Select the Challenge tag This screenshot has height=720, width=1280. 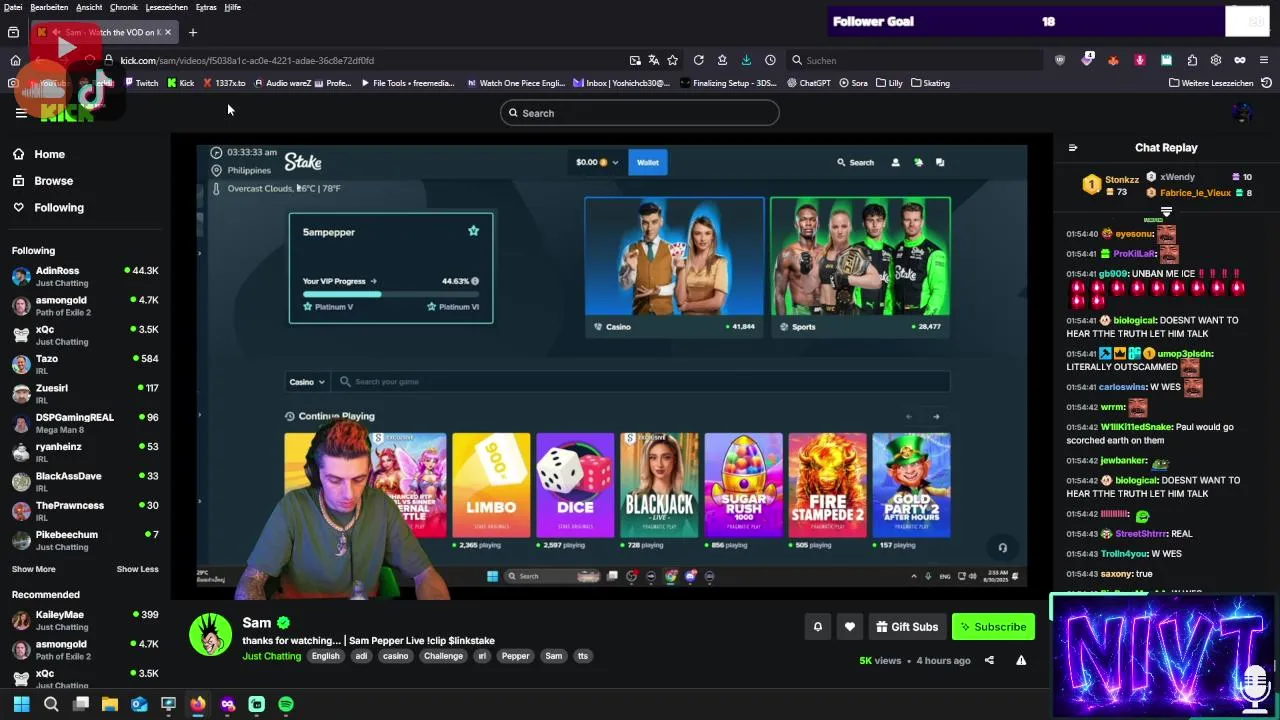443,656
